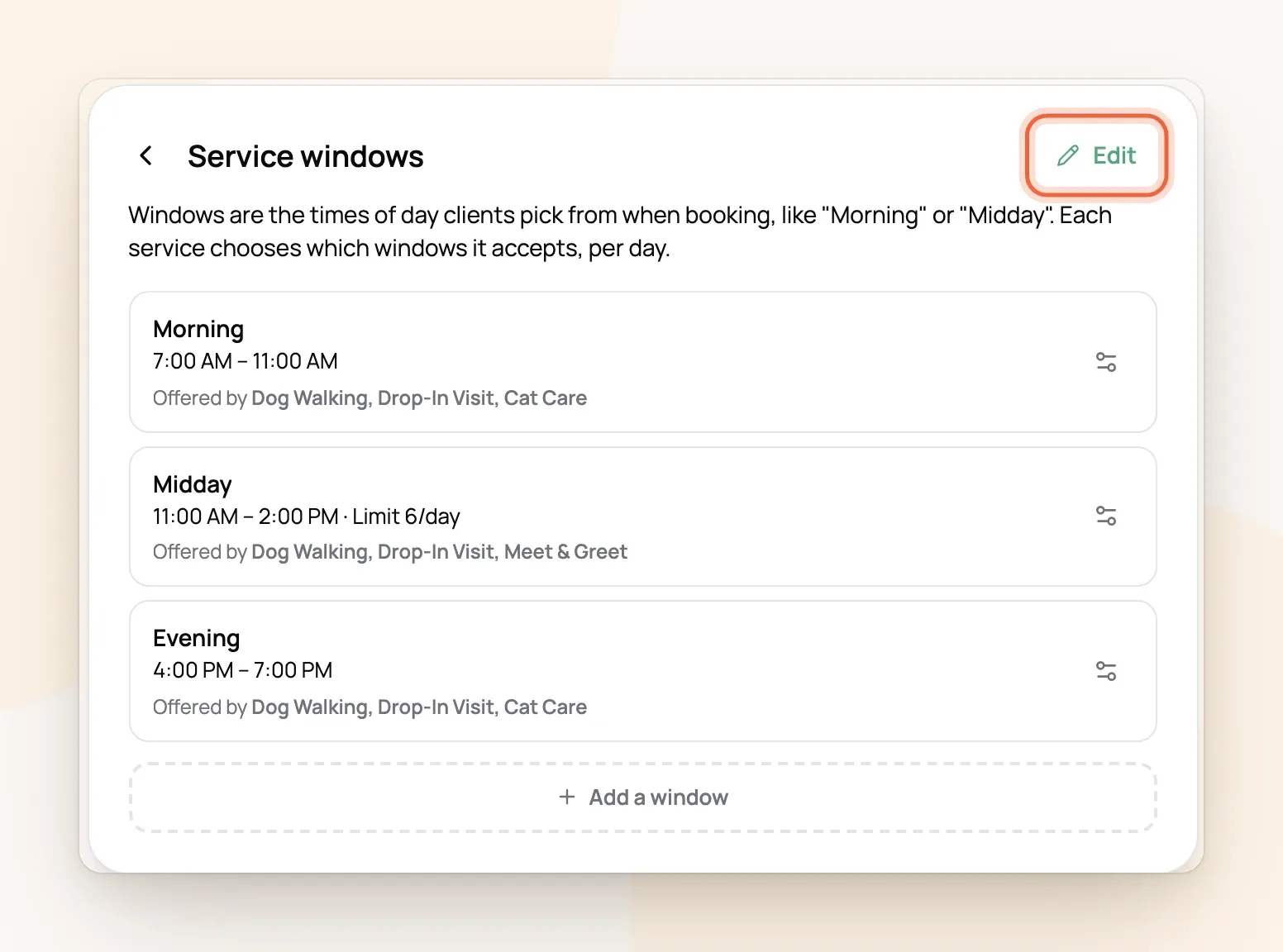Click the Edit button
The width and height of the screenshot is (1283, 952).
click(x=1096, y=155)
